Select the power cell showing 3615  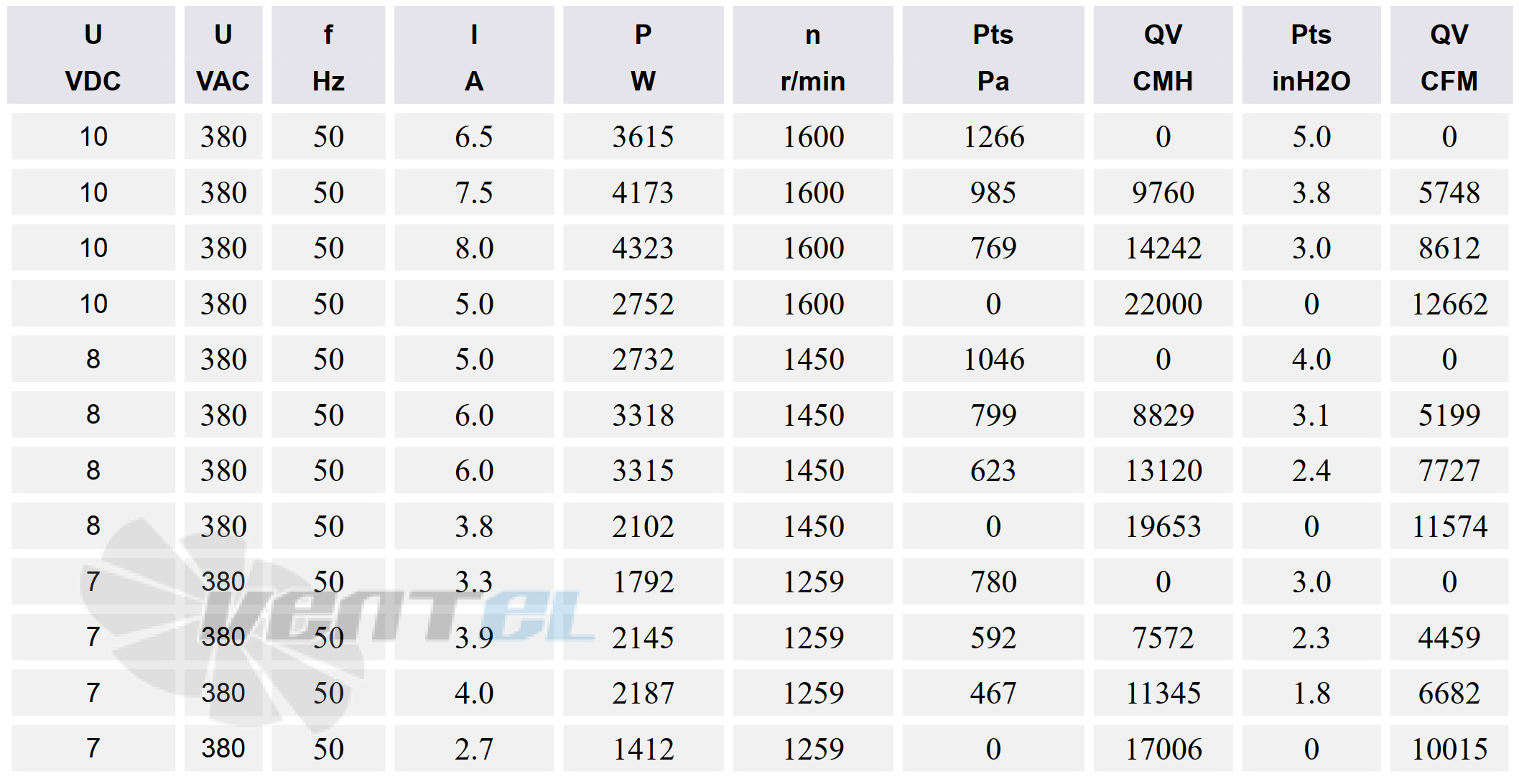643,136
